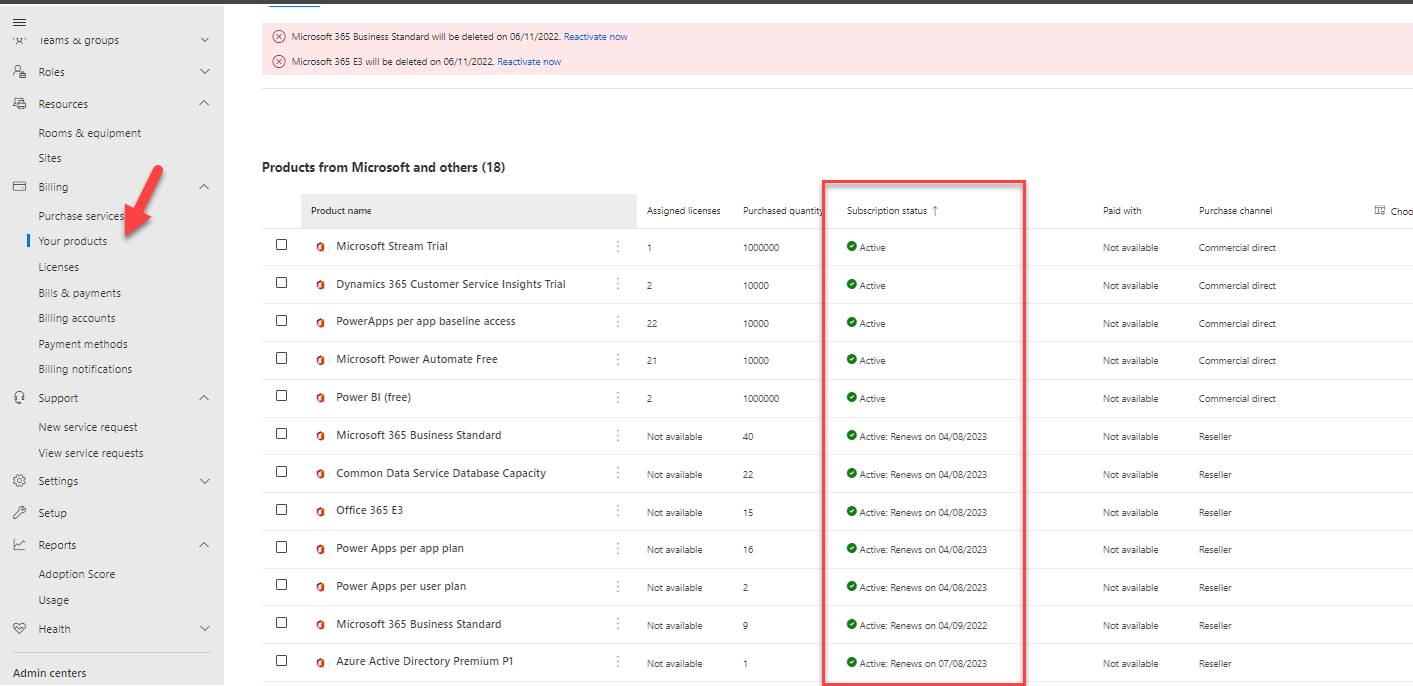
Task: Click the Billing credit card icon
Action: 19,187
